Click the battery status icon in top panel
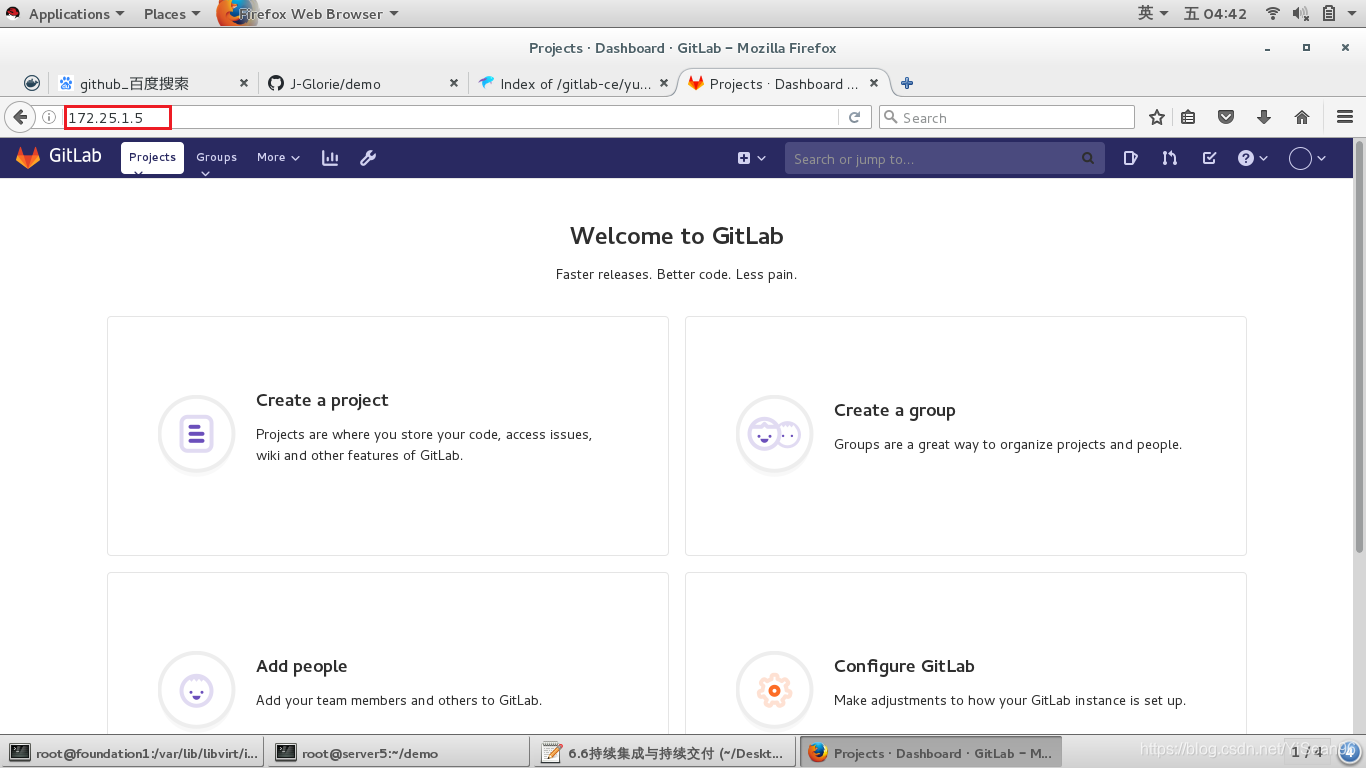1366x768 pixels. [x=1329, y=14]
